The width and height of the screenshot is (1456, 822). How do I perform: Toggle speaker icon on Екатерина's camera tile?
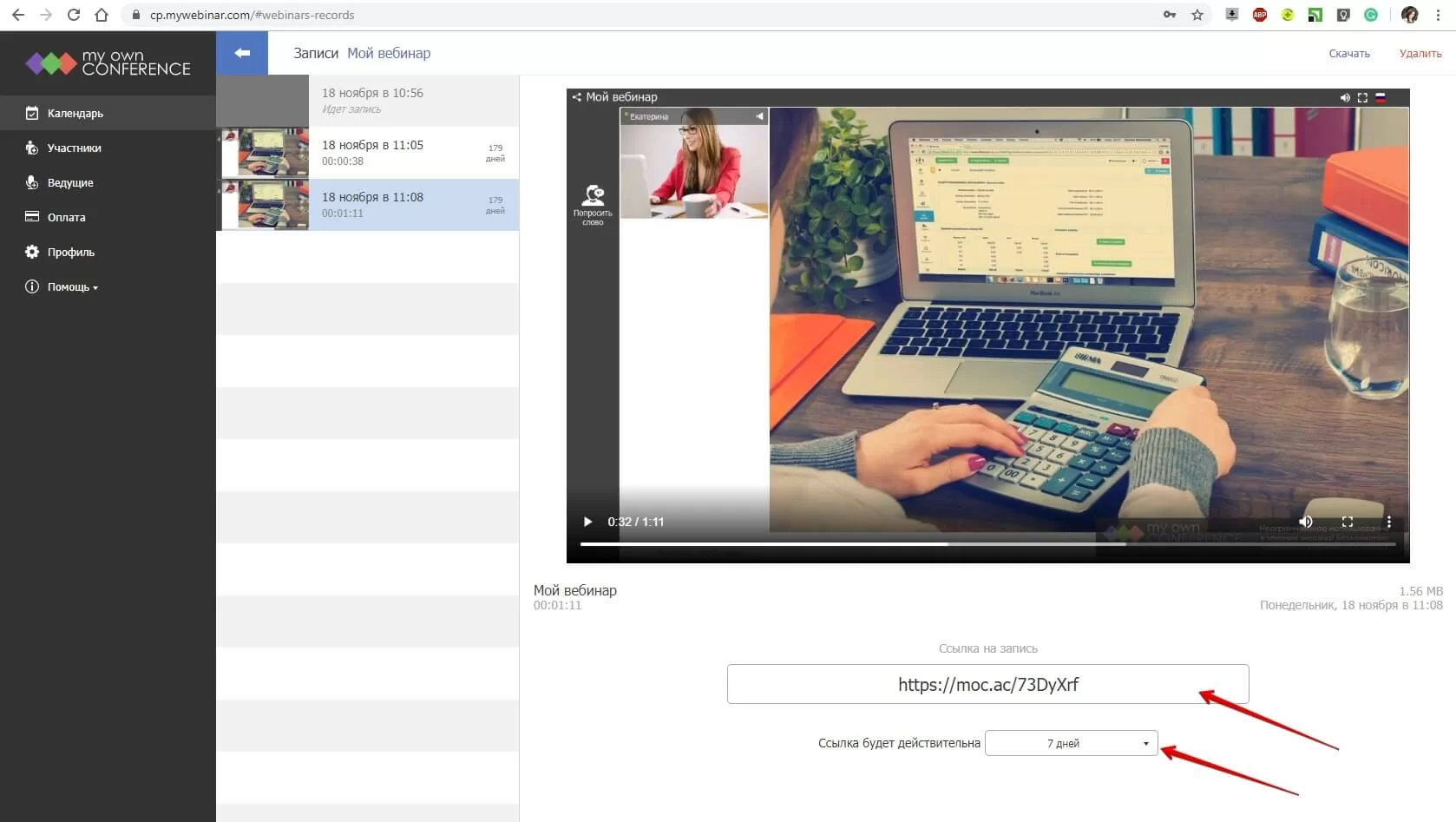point(759,116)
